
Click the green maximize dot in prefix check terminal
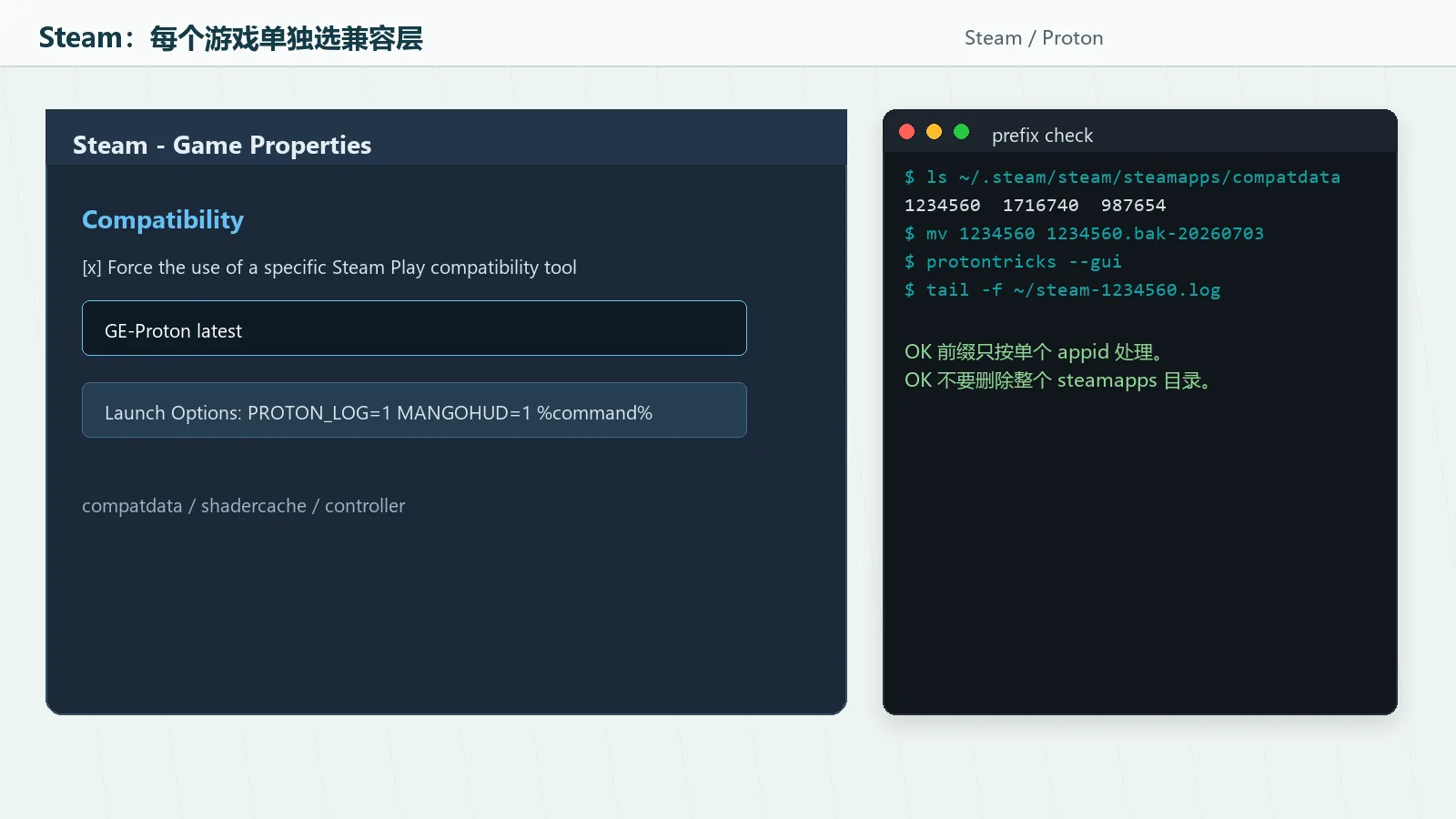[961, 132]
